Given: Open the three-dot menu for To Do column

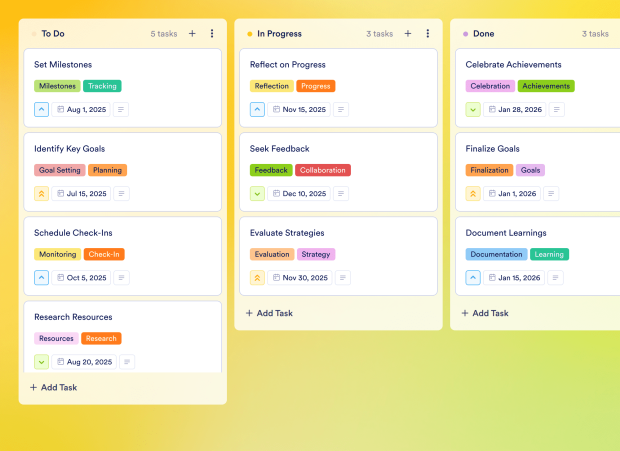Looking at the screenshot, I should pyautogui.click(x=212, y=33).
